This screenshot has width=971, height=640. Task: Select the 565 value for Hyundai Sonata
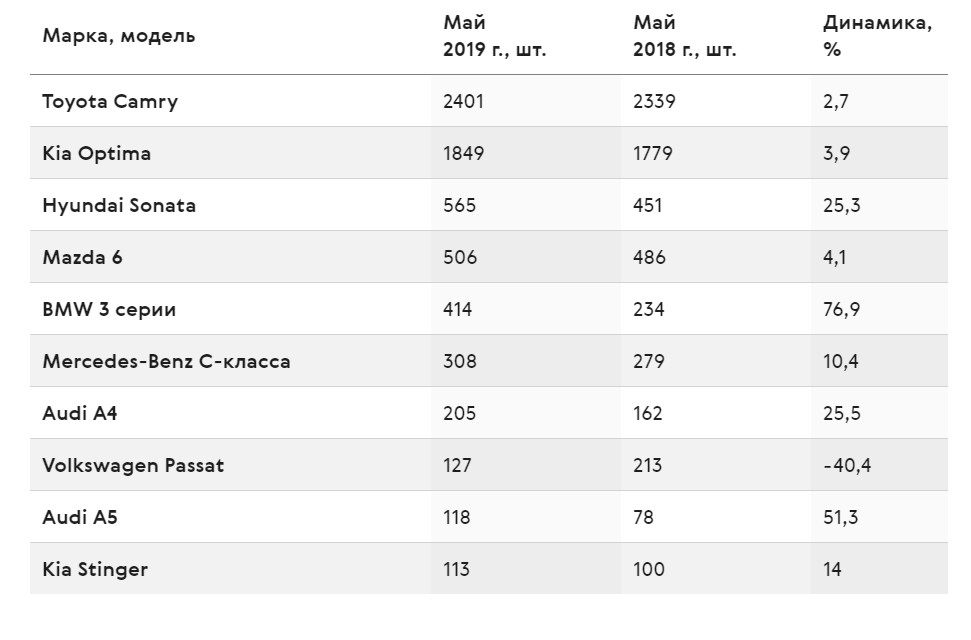(x=459, y=206)
